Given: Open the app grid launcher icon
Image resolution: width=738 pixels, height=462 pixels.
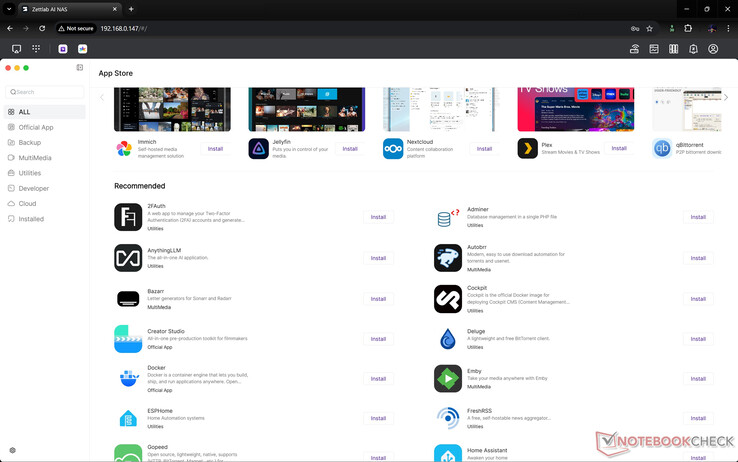Looking at the screenshot, I should pyautogui.click(x=36, y=49).
